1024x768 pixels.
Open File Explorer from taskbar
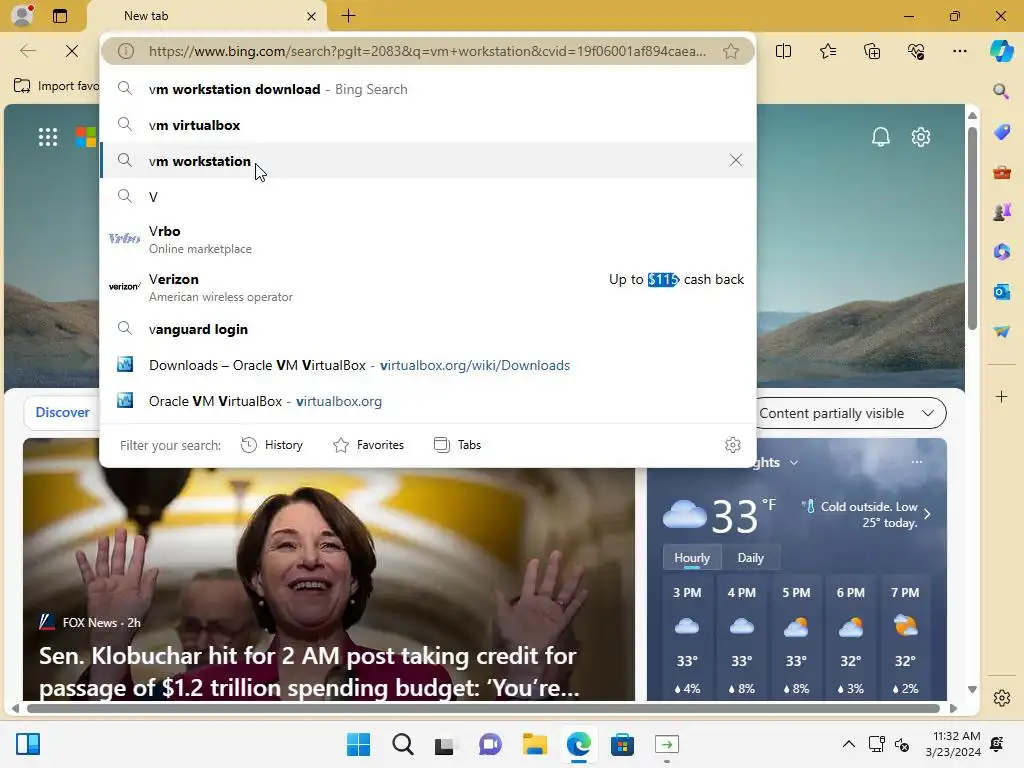tap(534, 744)
